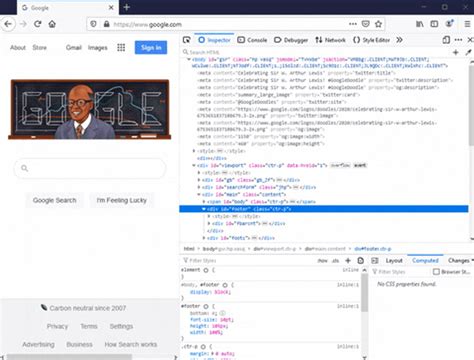Open the Changes sidebar tab

pos(460,261)
